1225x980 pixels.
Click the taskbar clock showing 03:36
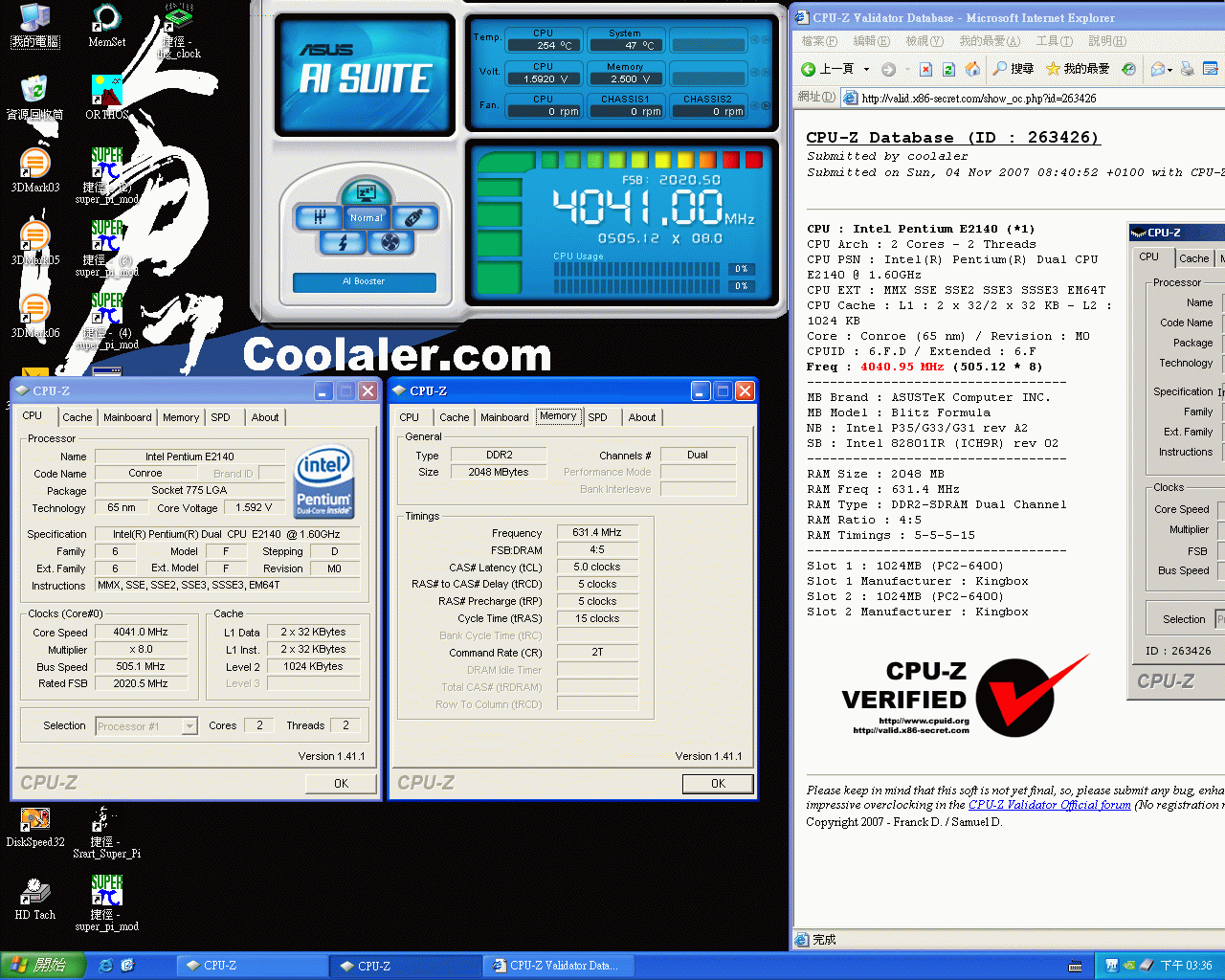click(1186, 966)
